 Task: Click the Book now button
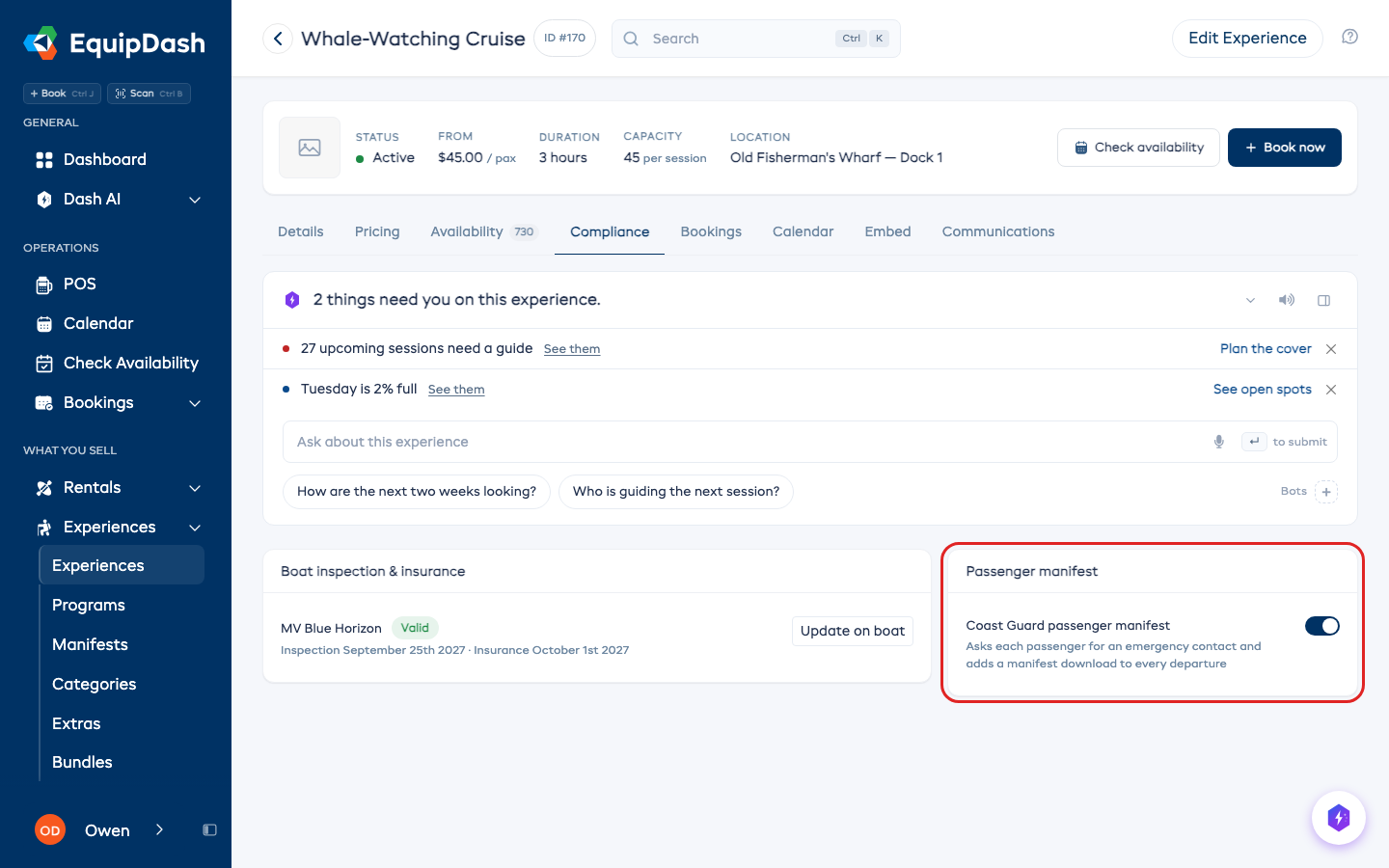(x=1285, y=148)
